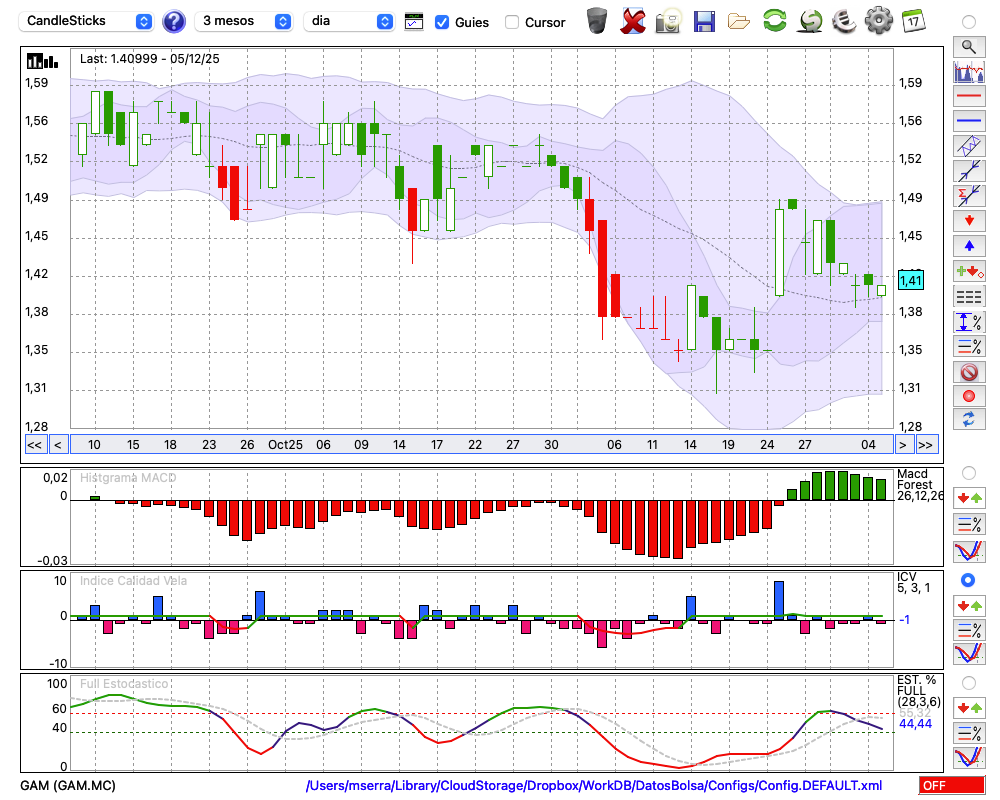The height and width of the screenshot is (800, 1000).
Task: Uncheck the Guies checkbox
Action: tap(442, 22)
